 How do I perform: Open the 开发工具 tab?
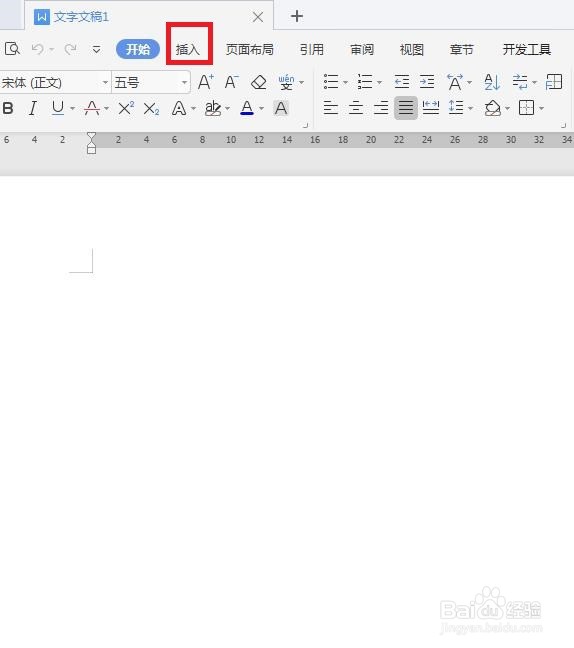tap(526, 49)
